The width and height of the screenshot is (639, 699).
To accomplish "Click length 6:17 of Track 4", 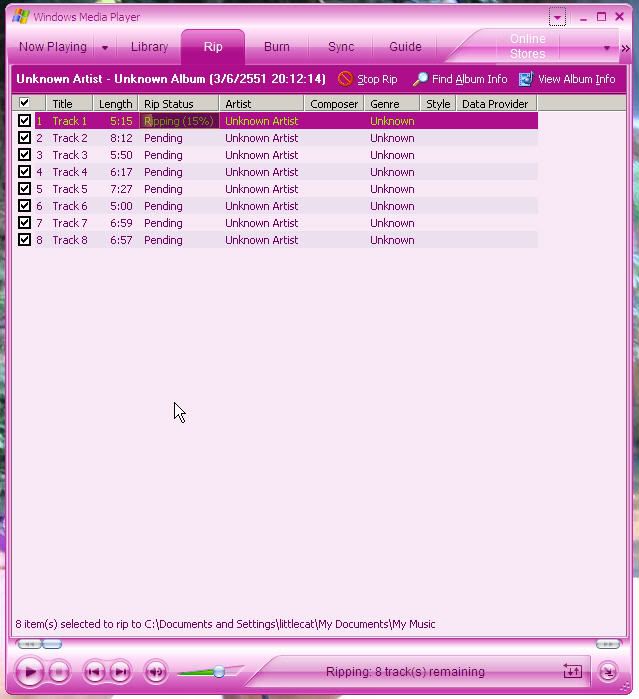I will pyautogui.click(x=121, y=172).
